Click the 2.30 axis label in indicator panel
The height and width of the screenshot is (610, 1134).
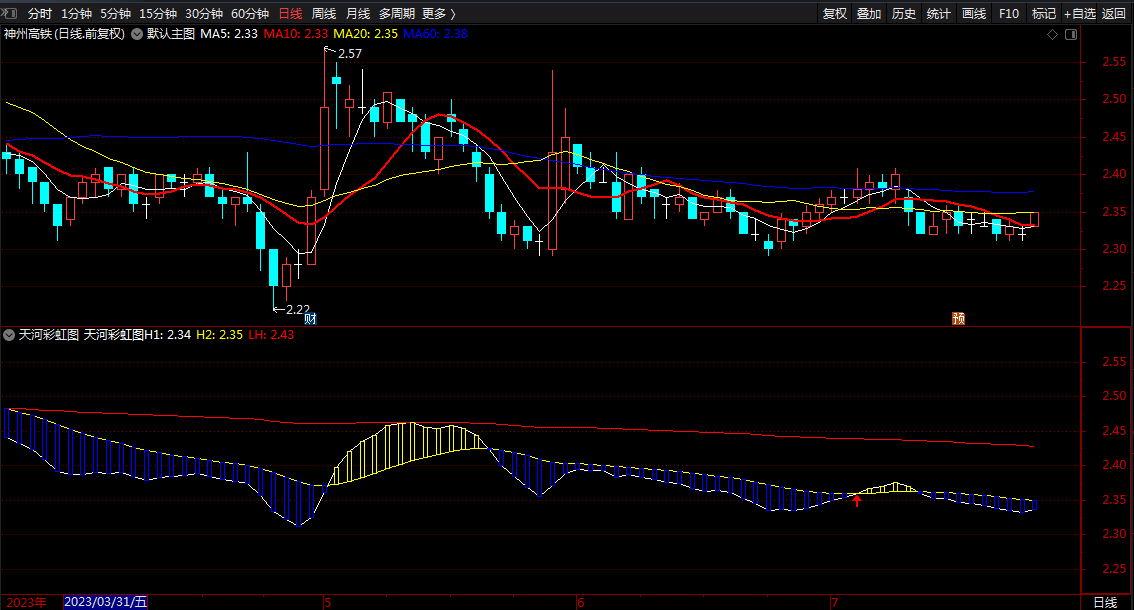1114,534
